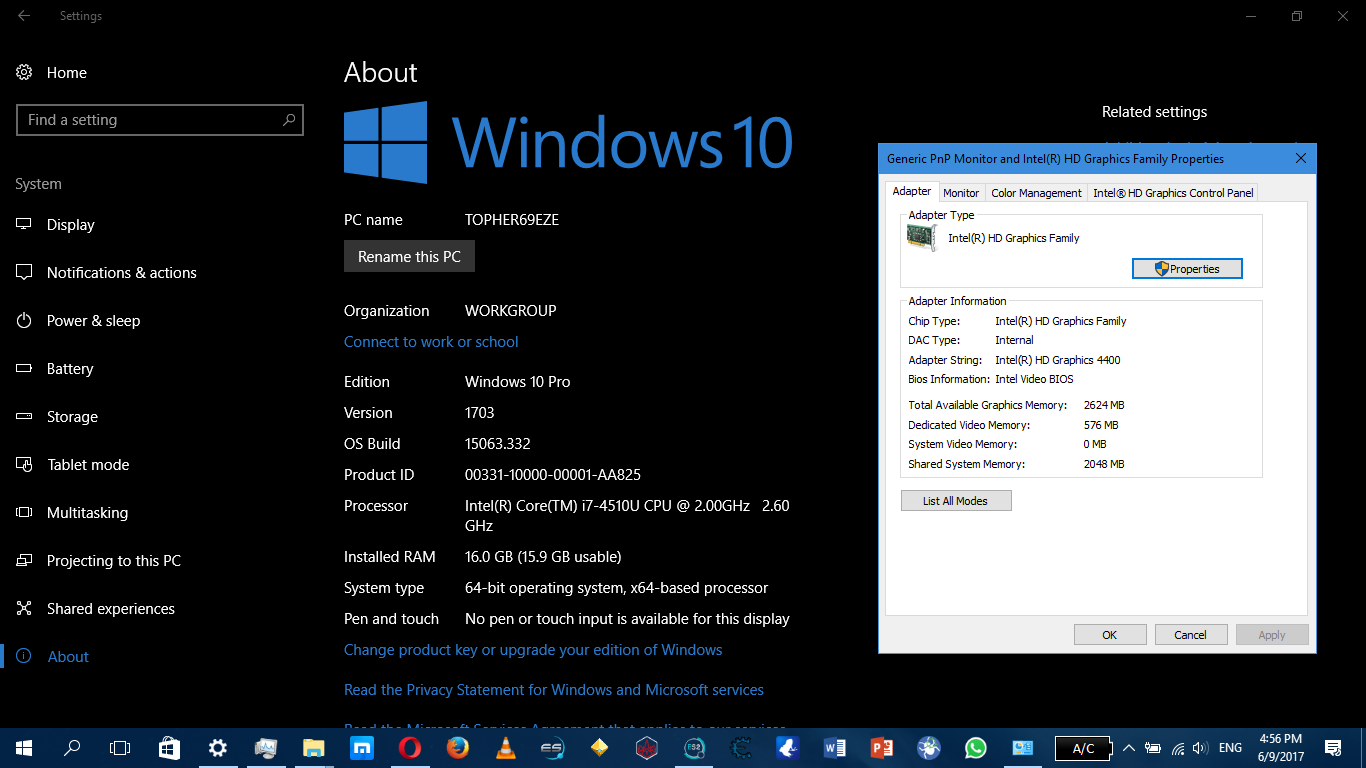Image resolution: width=1366 pixels, height=768 pixels.
Task: Focus the Find a setting search box
Action: tap(160, 120)
